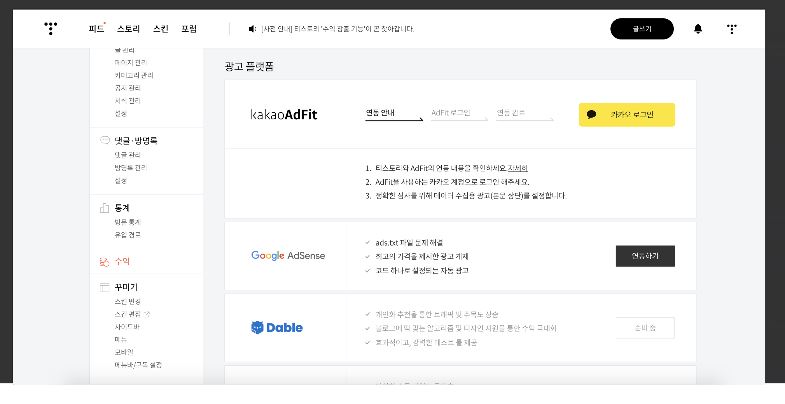
Task: Click the kakaoAdFit logo
Action: tap(284, 115)
